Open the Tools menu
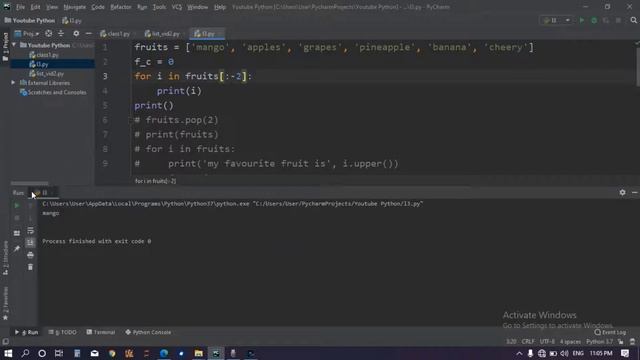The width and height of the screenshot is (640, 360). click(159, 7)
